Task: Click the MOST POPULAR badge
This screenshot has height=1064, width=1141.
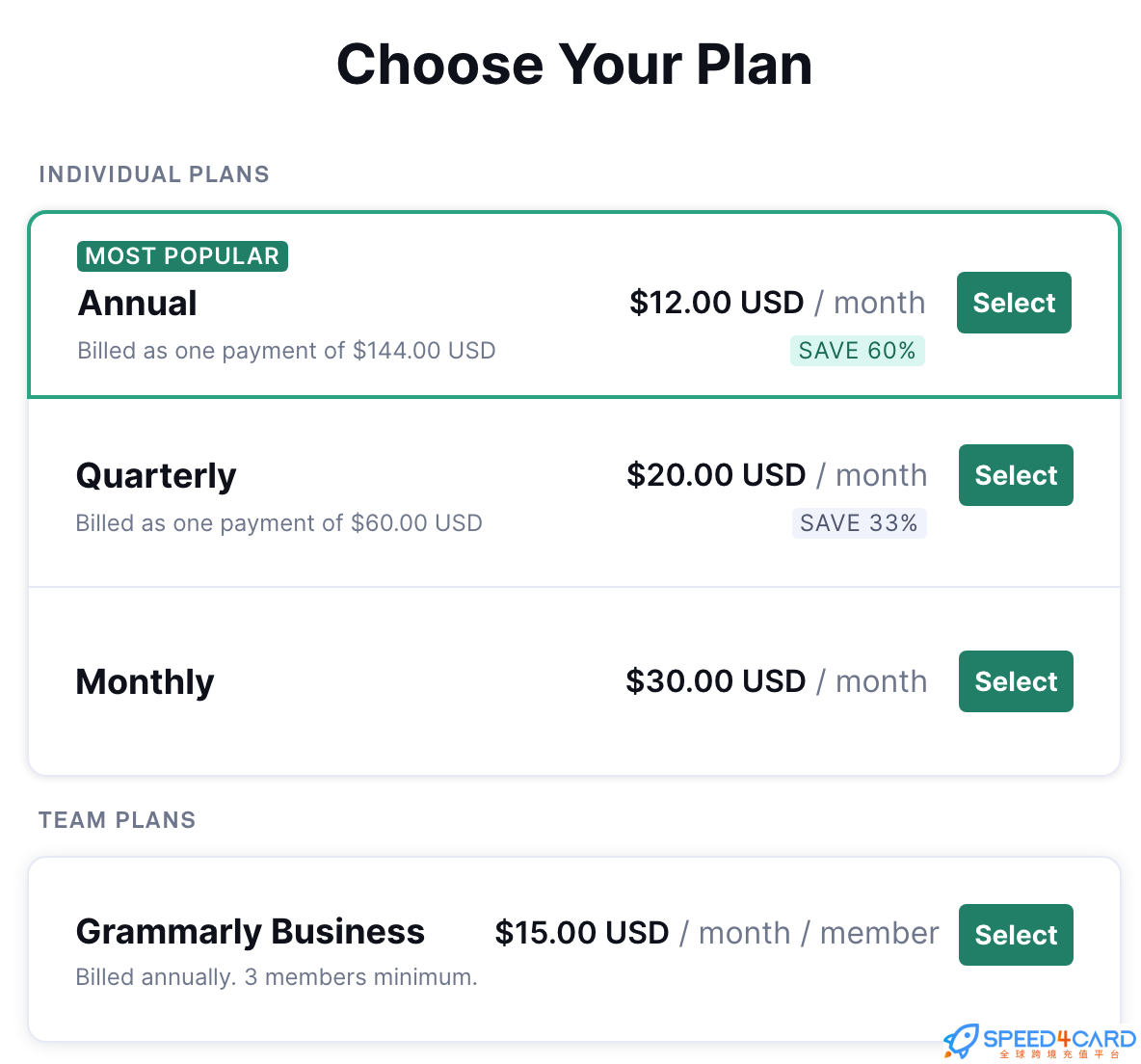Action: 182,256
